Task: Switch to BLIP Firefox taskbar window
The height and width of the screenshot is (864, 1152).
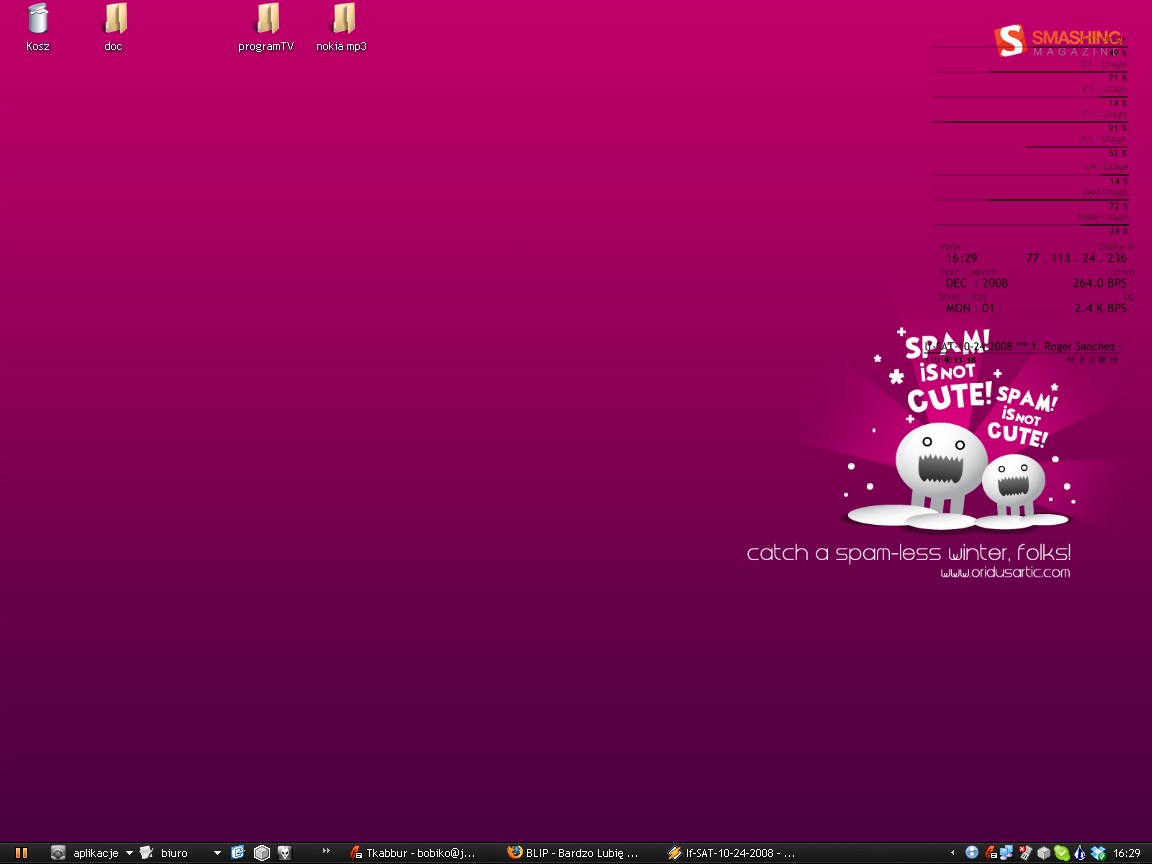Action: coord(573,853)
